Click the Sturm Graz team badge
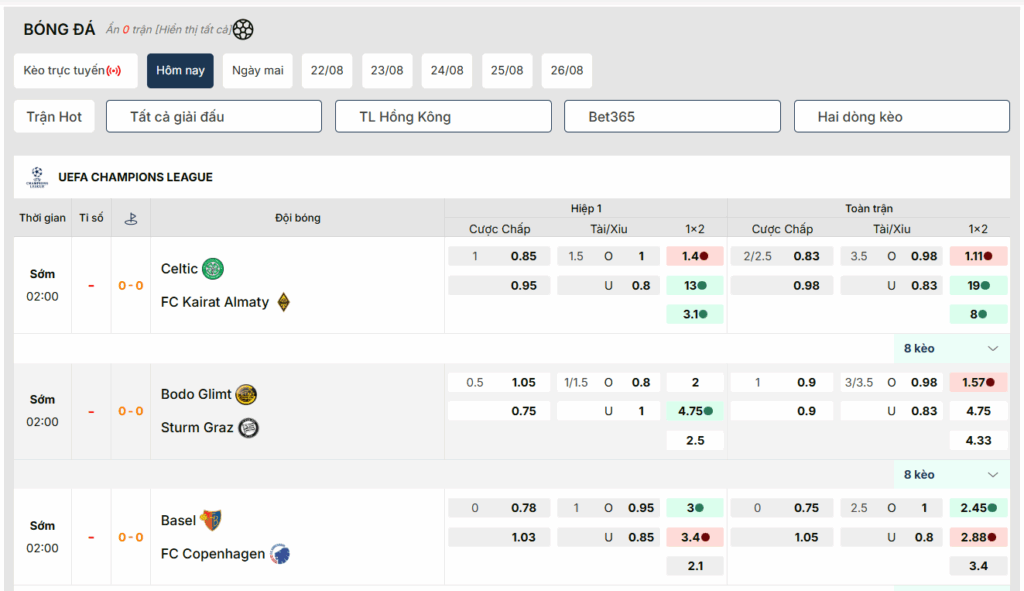 click(x=249, y=428)
